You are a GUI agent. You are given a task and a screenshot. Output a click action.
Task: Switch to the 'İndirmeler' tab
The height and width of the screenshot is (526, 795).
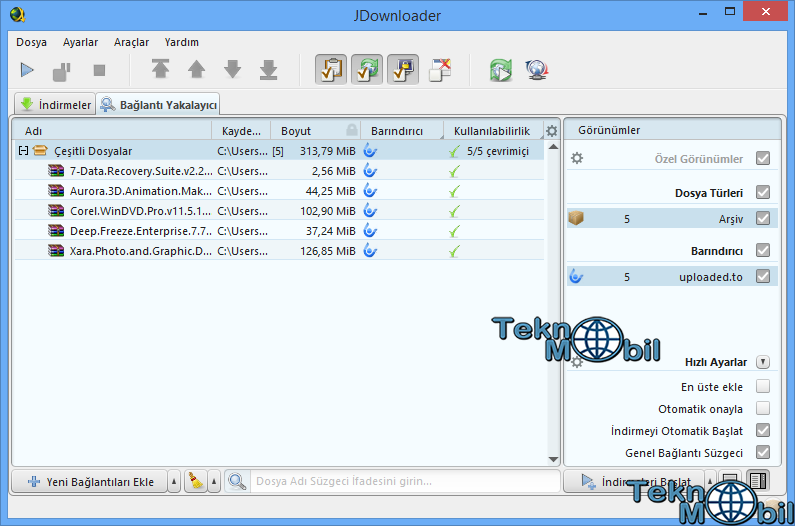55,104
